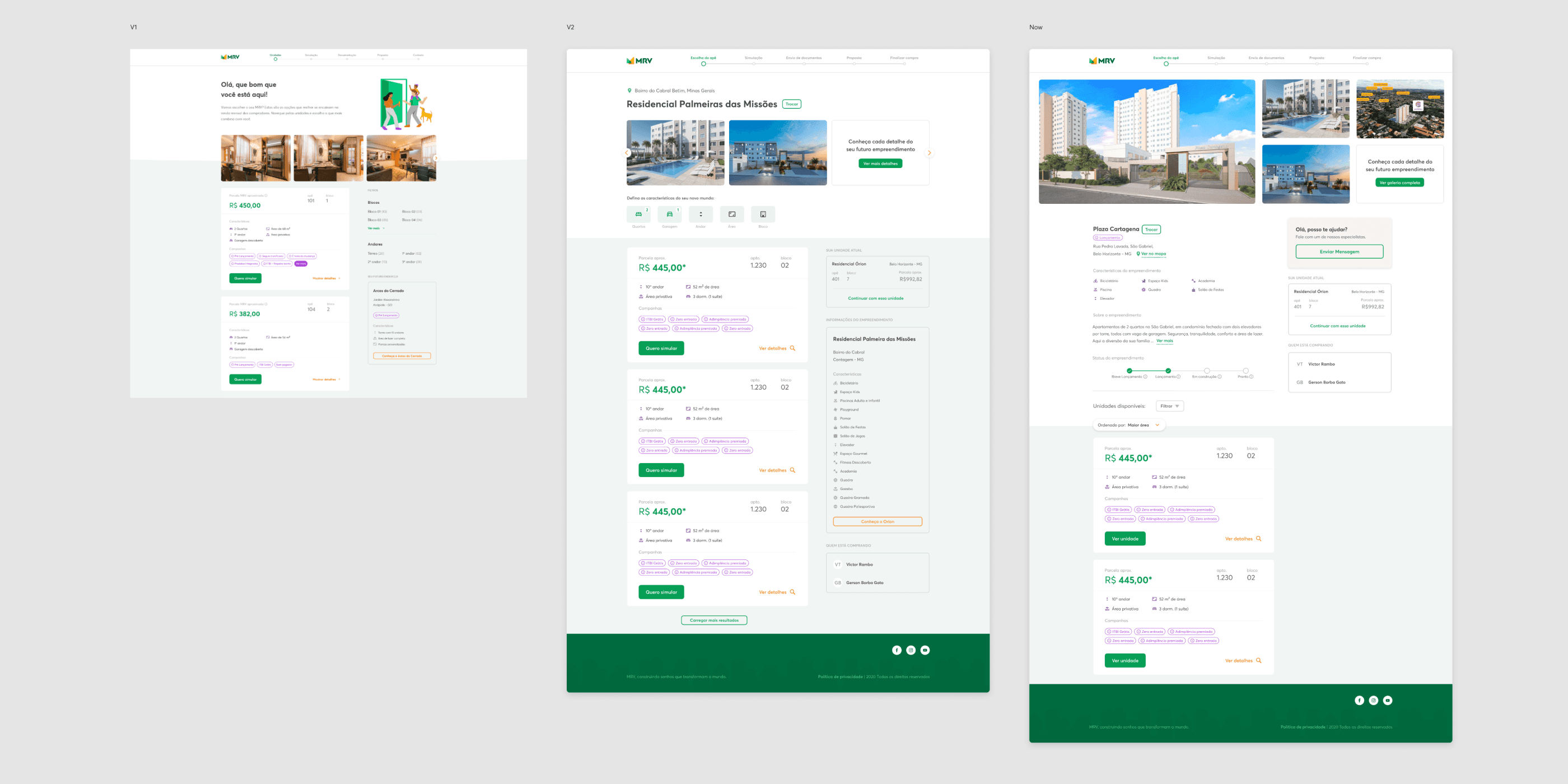The height and width of the screenshot is (784, 1568).
Task: Select the Andar floor filter icon
Action: click(701, 214)
